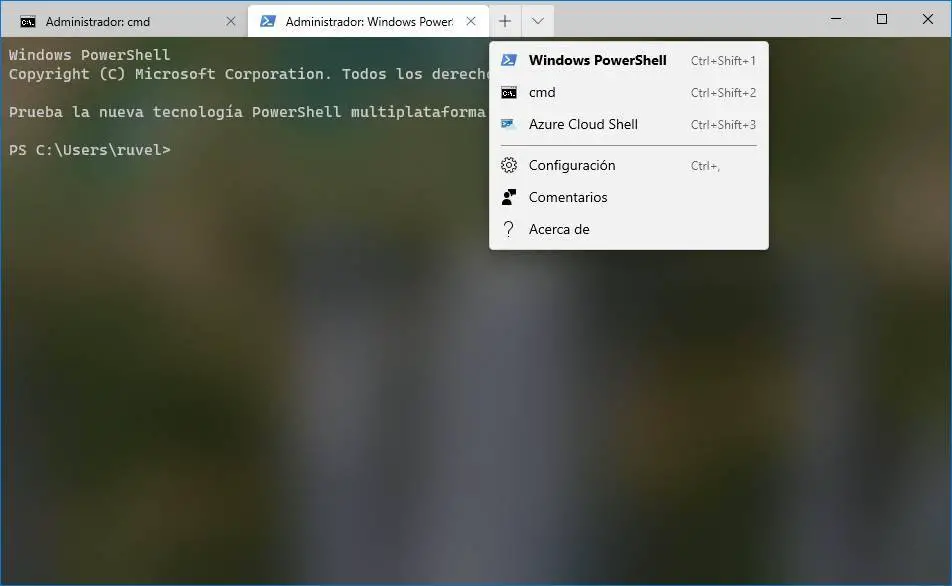Click the Ctrl+Shift+3 shortcut text

point(723,124)
